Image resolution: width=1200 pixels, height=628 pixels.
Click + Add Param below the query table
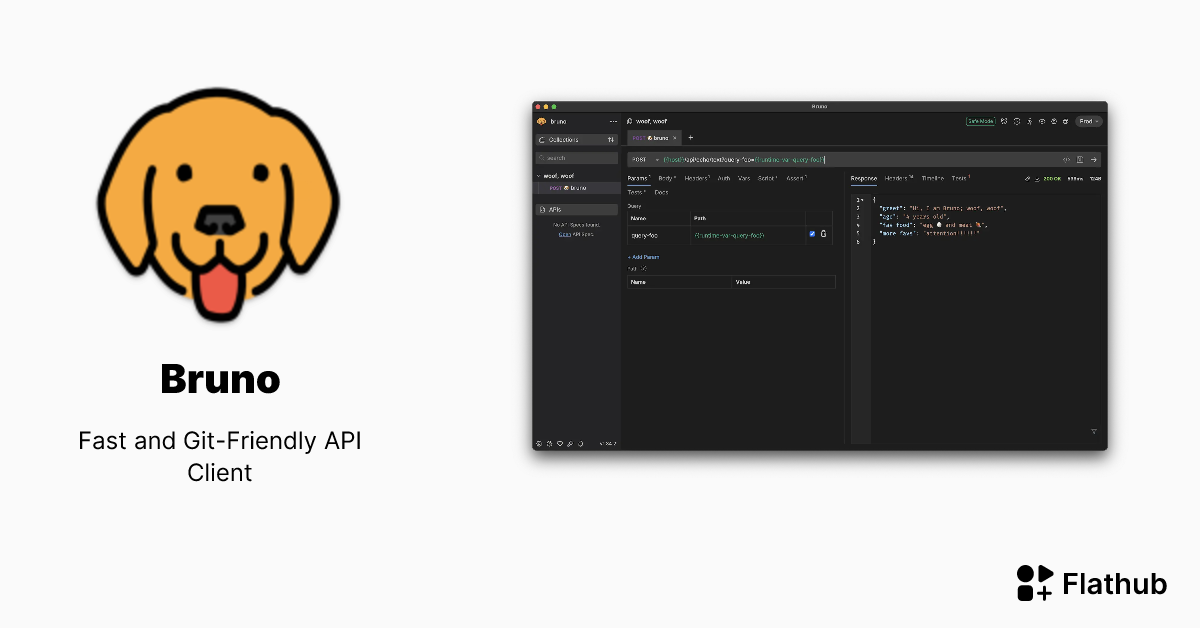click(644, 257)
